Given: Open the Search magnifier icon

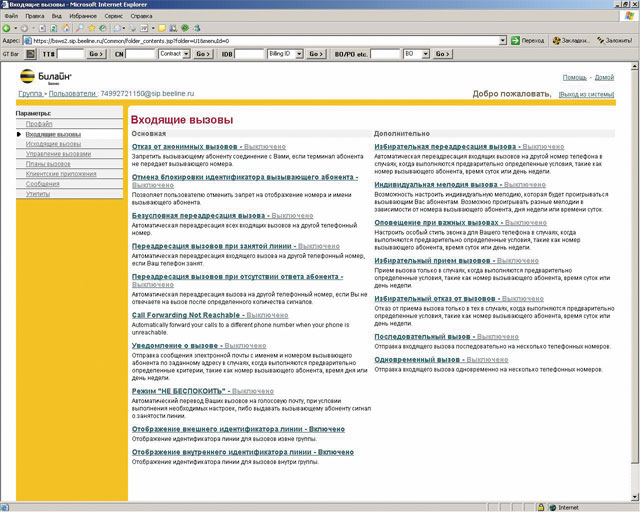Looking at the screenshot, I should tap(79, 28).
